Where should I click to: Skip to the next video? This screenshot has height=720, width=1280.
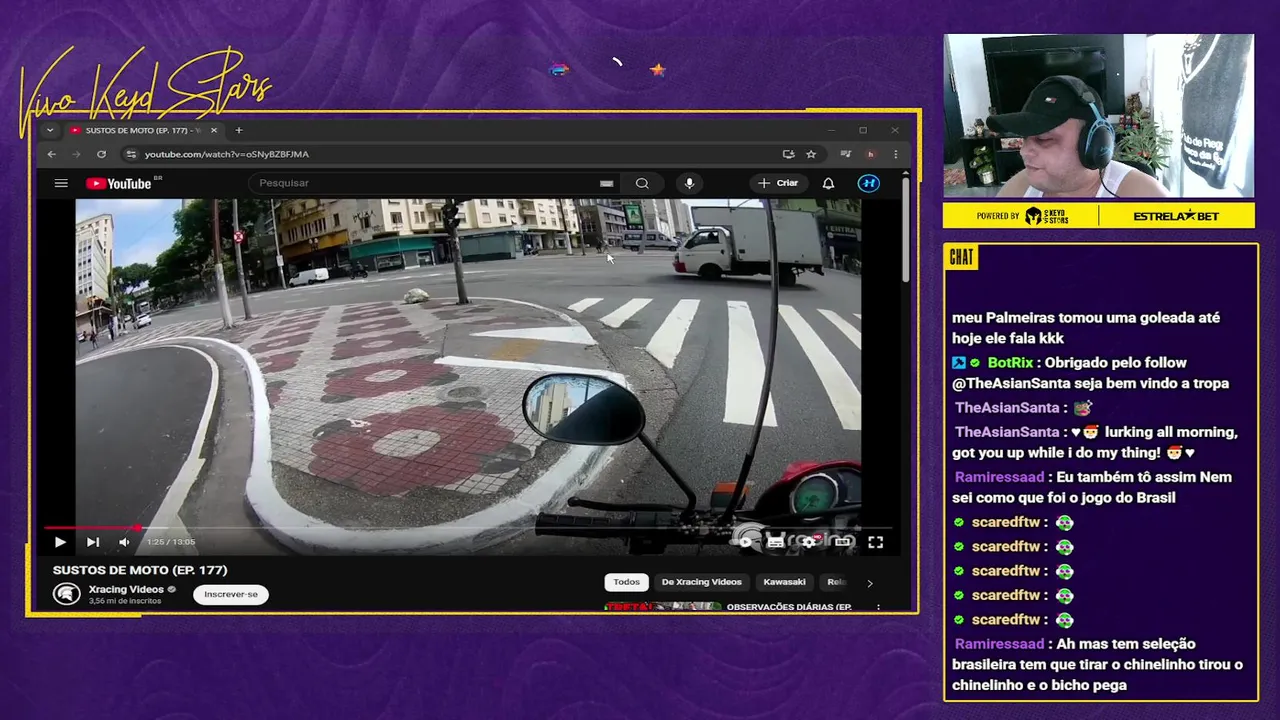pyautogui.click(x=92, y=542)
